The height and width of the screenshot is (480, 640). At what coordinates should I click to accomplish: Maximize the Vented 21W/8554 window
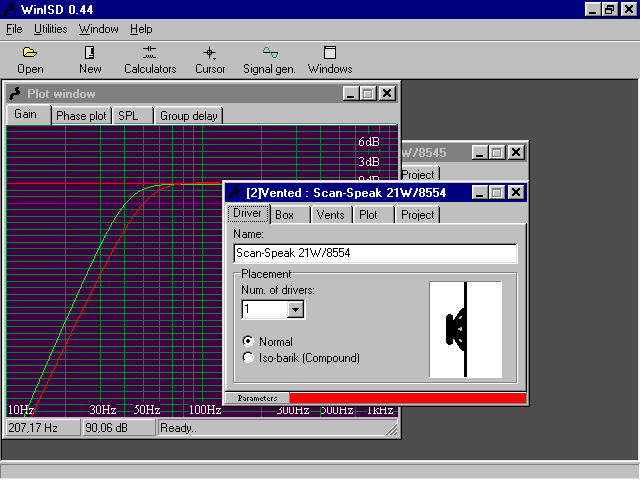point(497,192)
